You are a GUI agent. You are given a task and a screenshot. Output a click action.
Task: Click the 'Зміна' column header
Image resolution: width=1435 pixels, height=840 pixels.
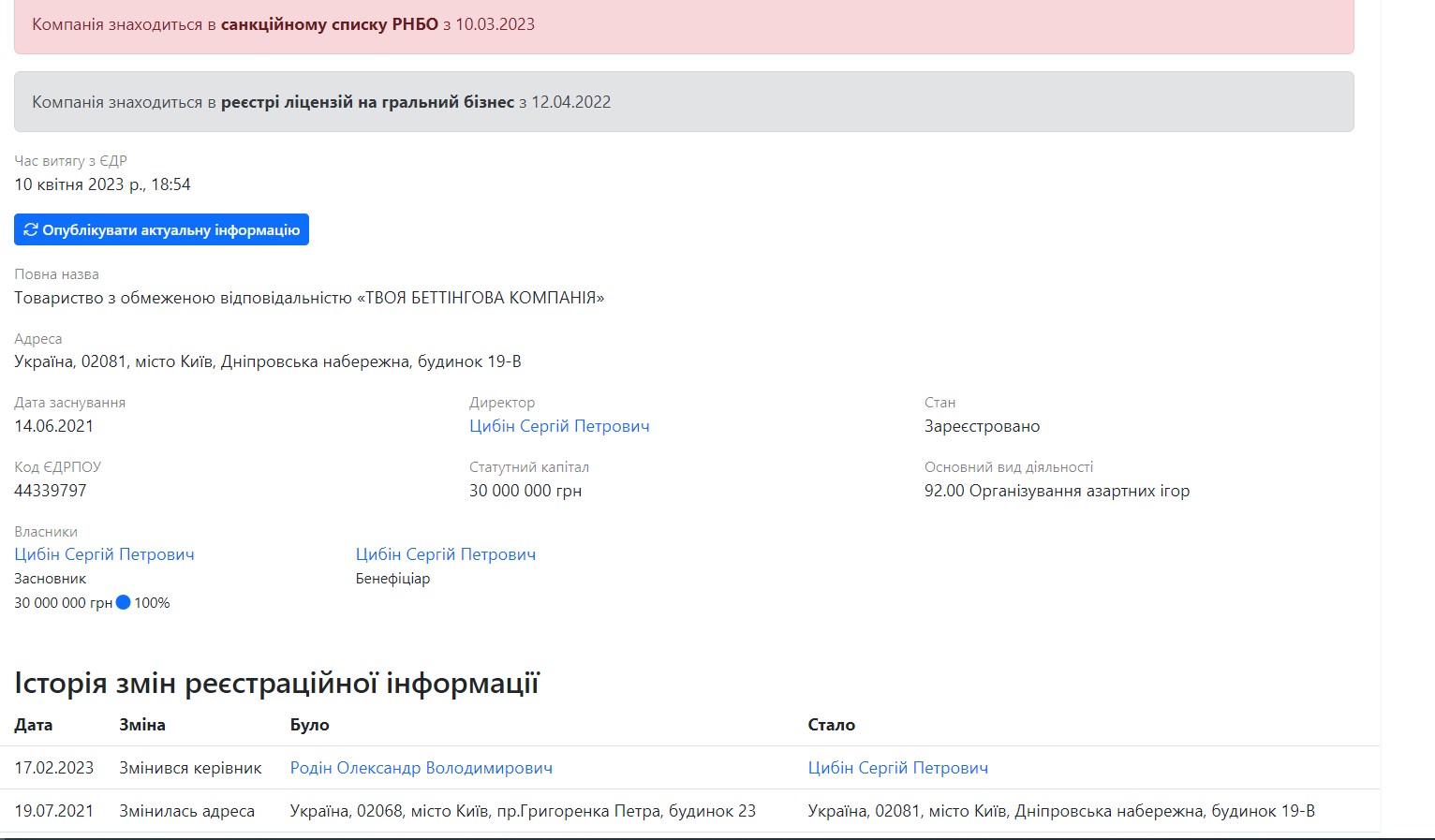[142, 725]
